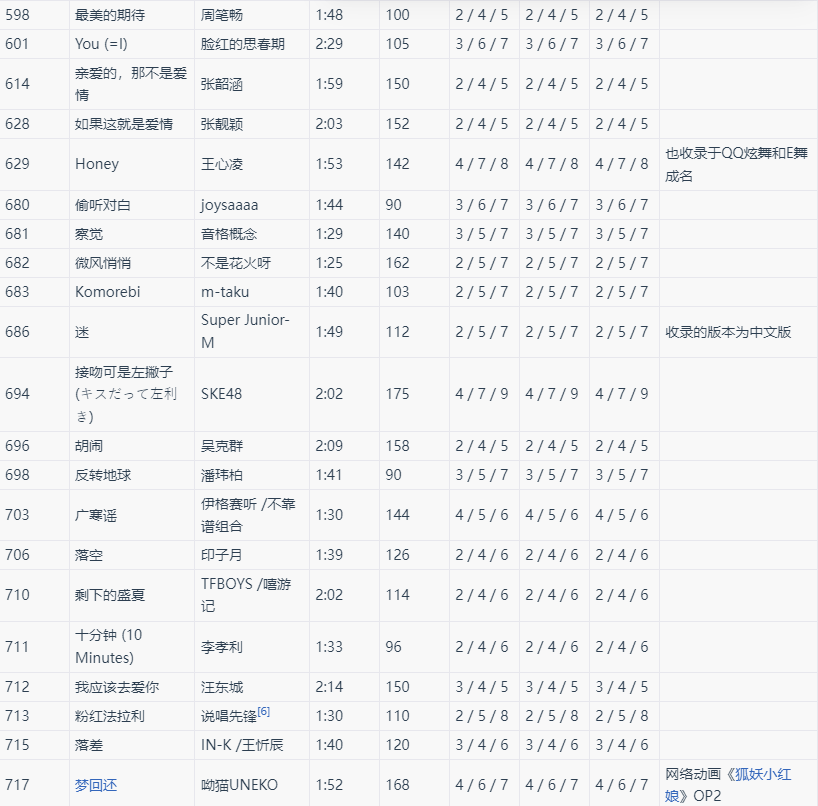Select artist 王心凌
The height and width of the screenshot is (806, 818).
(222, 164)
